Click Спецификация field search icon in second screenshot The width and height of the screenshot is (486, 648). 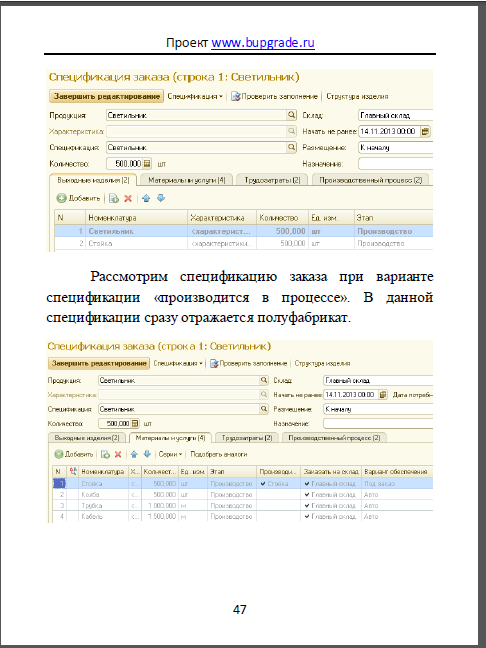point(264,409)
